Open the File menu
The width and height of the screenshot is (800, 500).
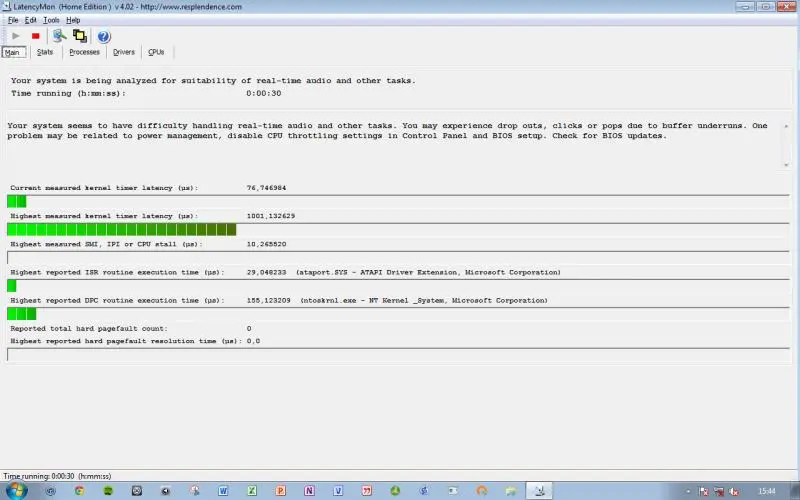pos(13,20)
